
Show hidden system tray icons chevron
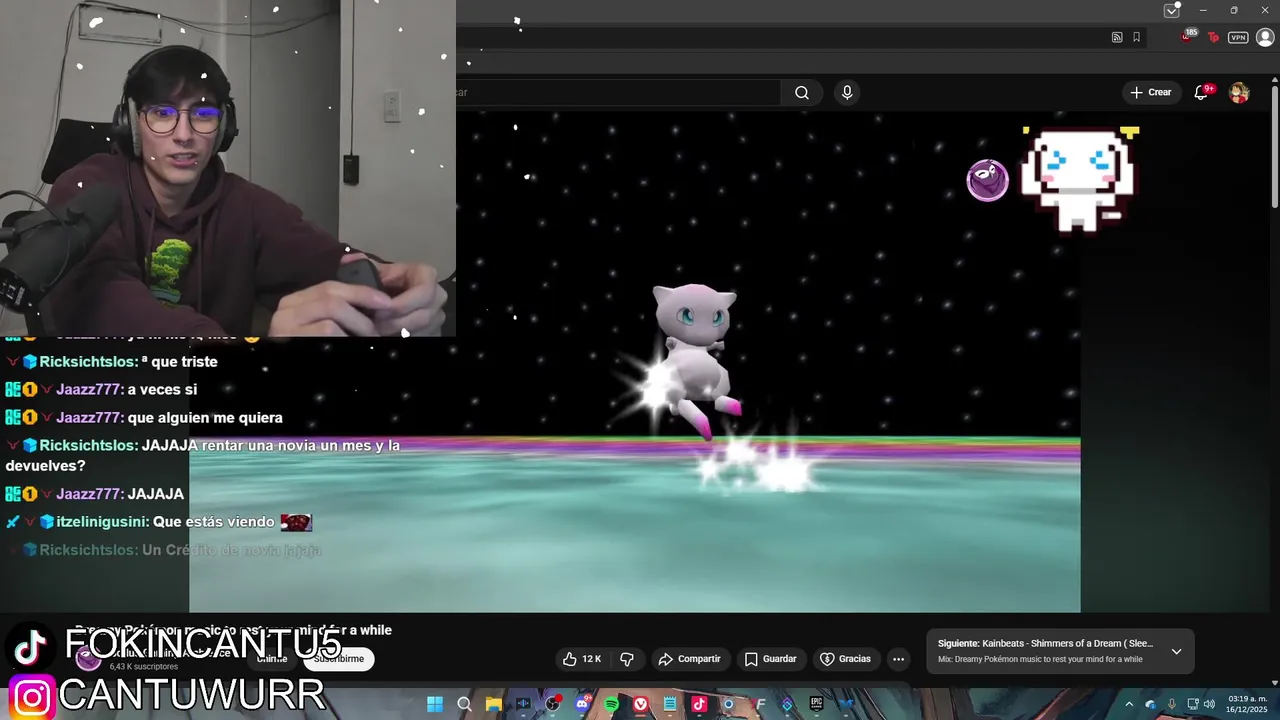(1129, 704)
